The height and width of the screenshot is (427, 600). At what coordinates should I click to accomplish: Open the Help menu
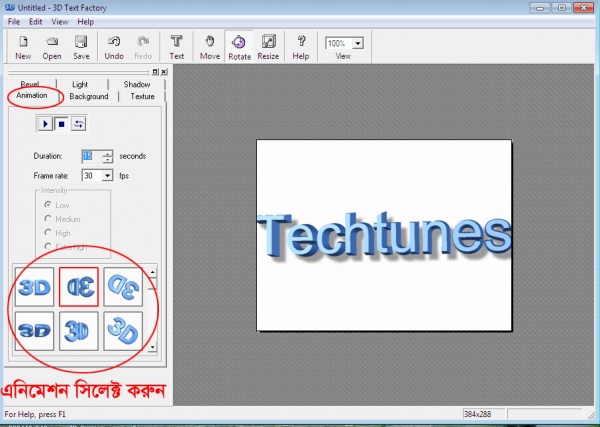coord(85,22)
